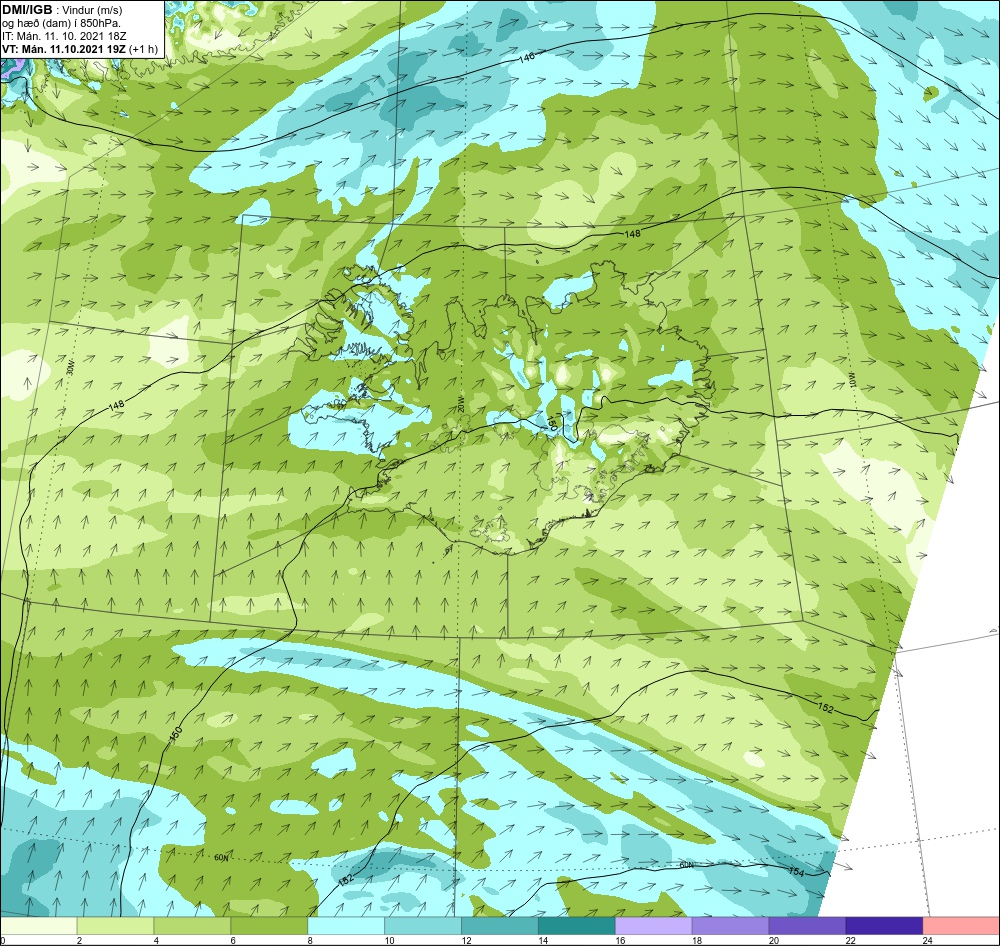Click the legend tick value '24'
The height and width of the screenshot is (946, 1000).
(927, 940)
